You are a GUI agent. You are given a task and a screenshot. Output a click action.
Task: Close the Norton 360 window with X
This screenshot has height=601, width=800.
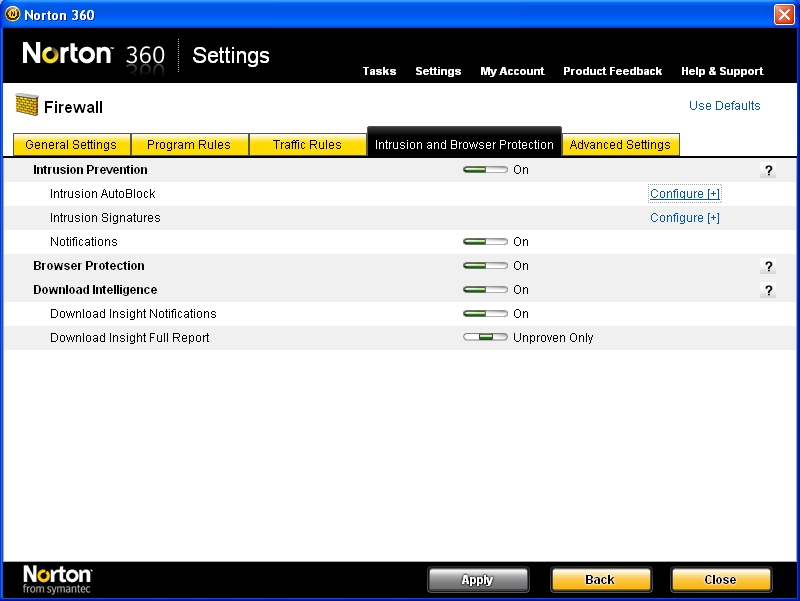(x=784, y=14)
